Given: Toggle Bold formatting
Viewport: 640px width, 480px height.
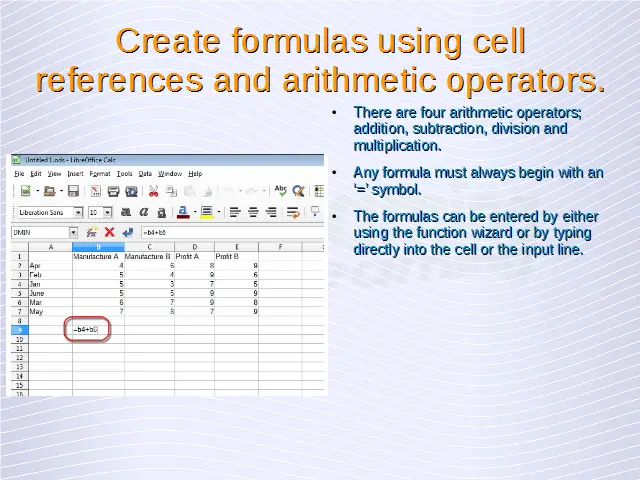Looking at the screenshot, I should point(127,212).
